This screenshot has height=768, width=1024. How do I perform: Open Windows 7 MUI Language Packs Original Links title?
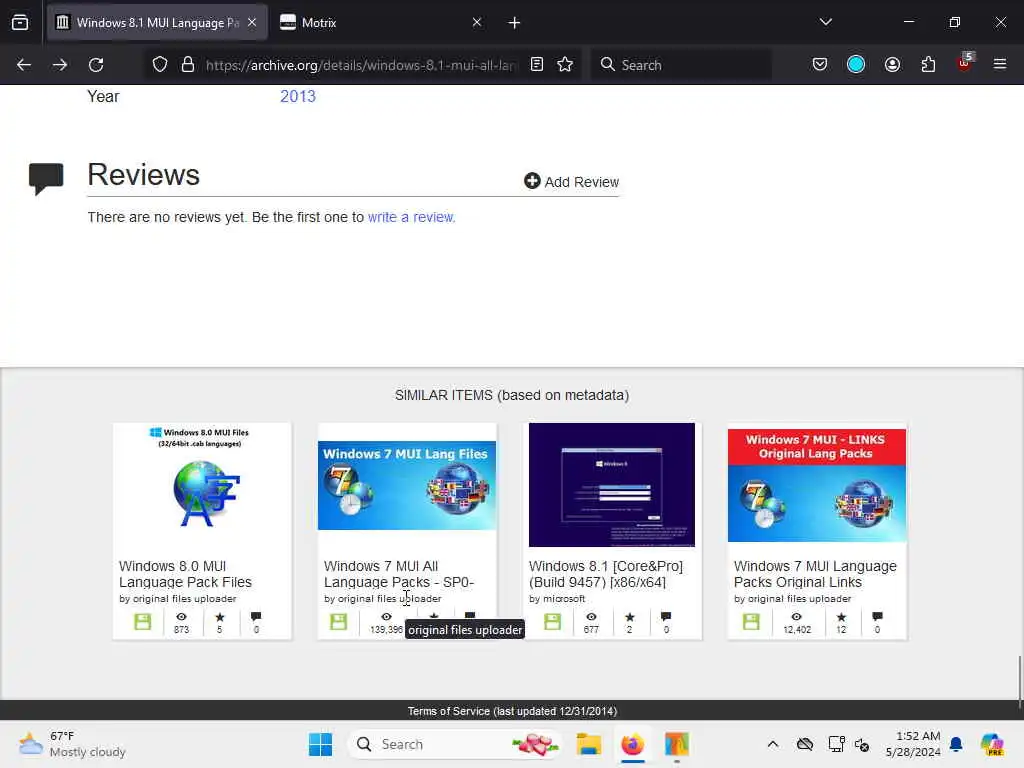click(815, 575)
